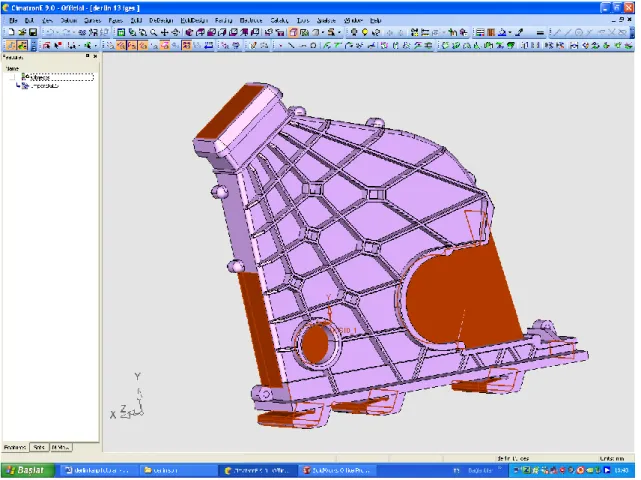This screenshot has width=641, height=480.
Task: Switch to the Features tab
Action: (x=15, y=447)
